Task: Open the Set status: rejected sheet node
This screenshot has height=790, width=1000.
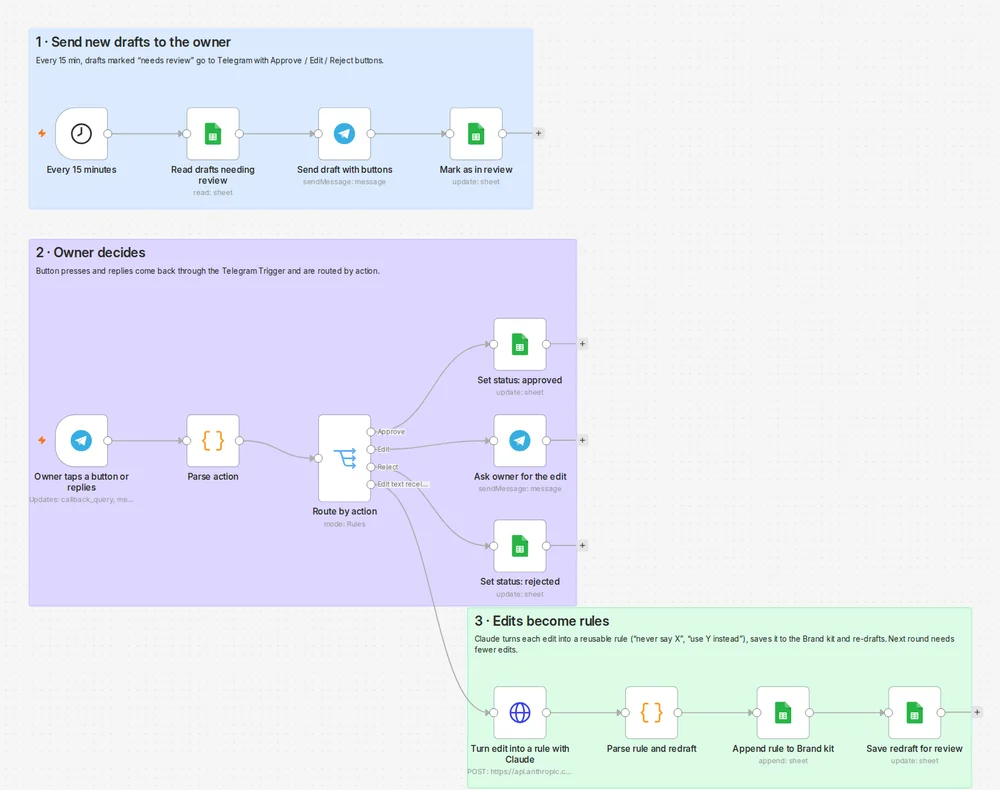Action: 520,546
